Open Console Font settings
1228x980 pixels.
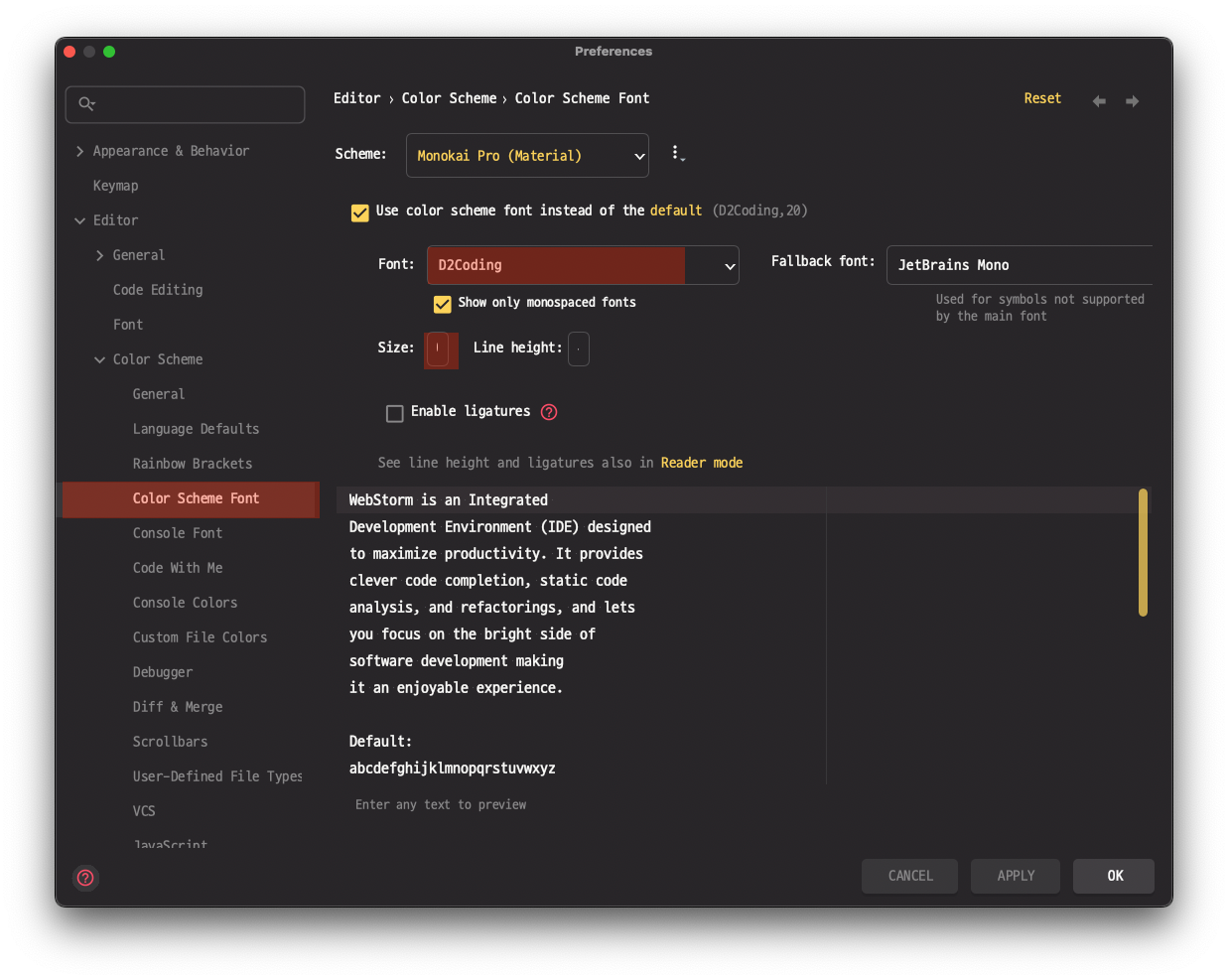(x=178, y=533)
